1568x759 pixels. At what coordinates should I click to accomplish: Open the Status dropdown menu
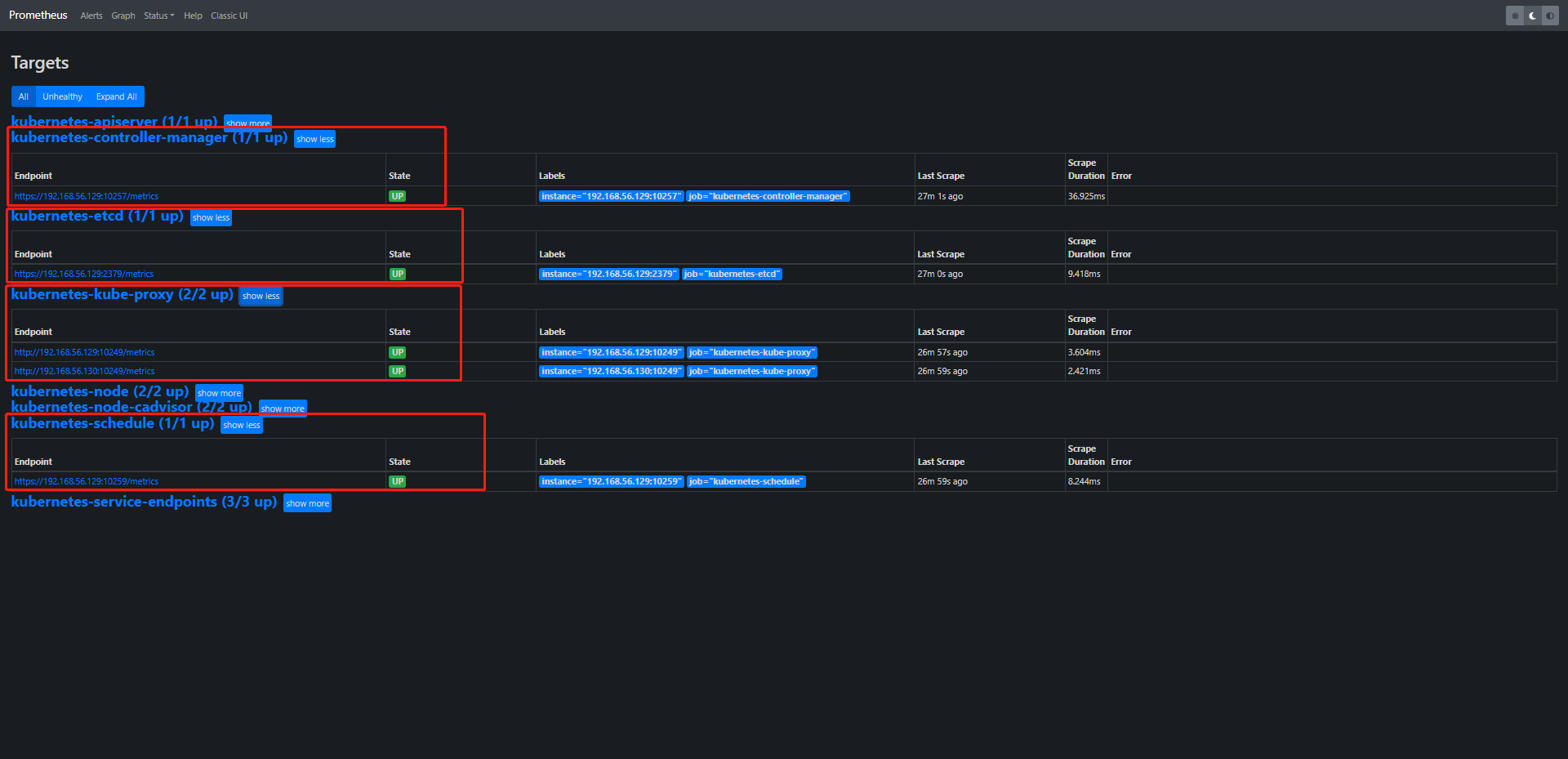pyautogui.click(x=159, y=16)
